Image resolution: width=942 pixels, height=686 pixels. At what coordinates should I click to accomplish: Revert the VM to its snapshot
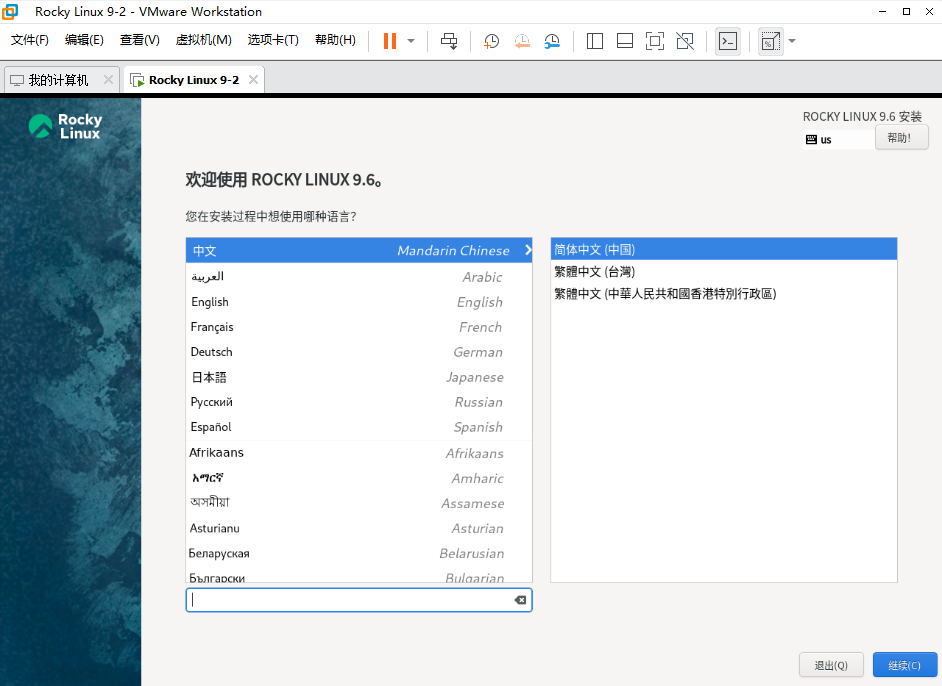tap(521, 41)
